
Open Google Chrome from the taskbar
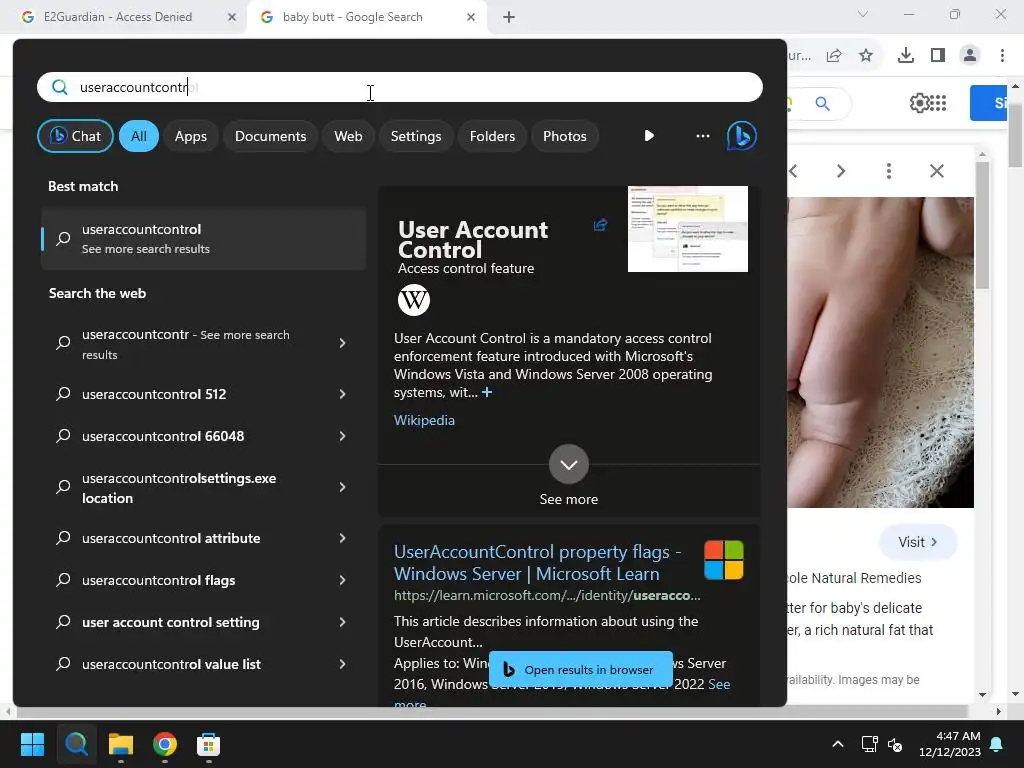click(165, 744)
